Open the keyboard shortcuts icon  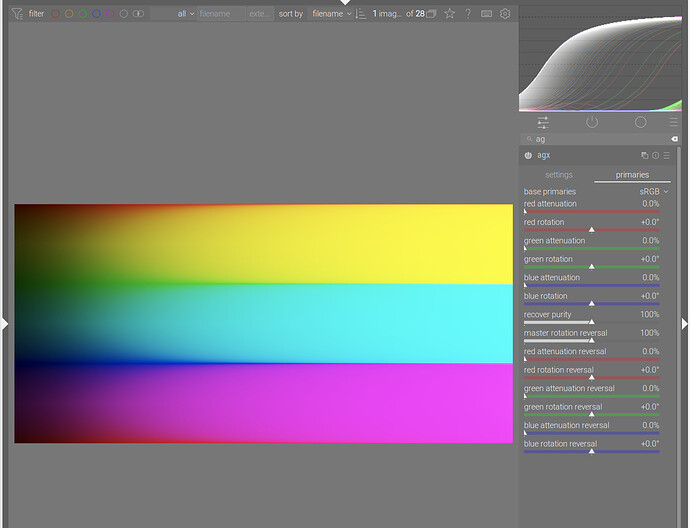486,14
